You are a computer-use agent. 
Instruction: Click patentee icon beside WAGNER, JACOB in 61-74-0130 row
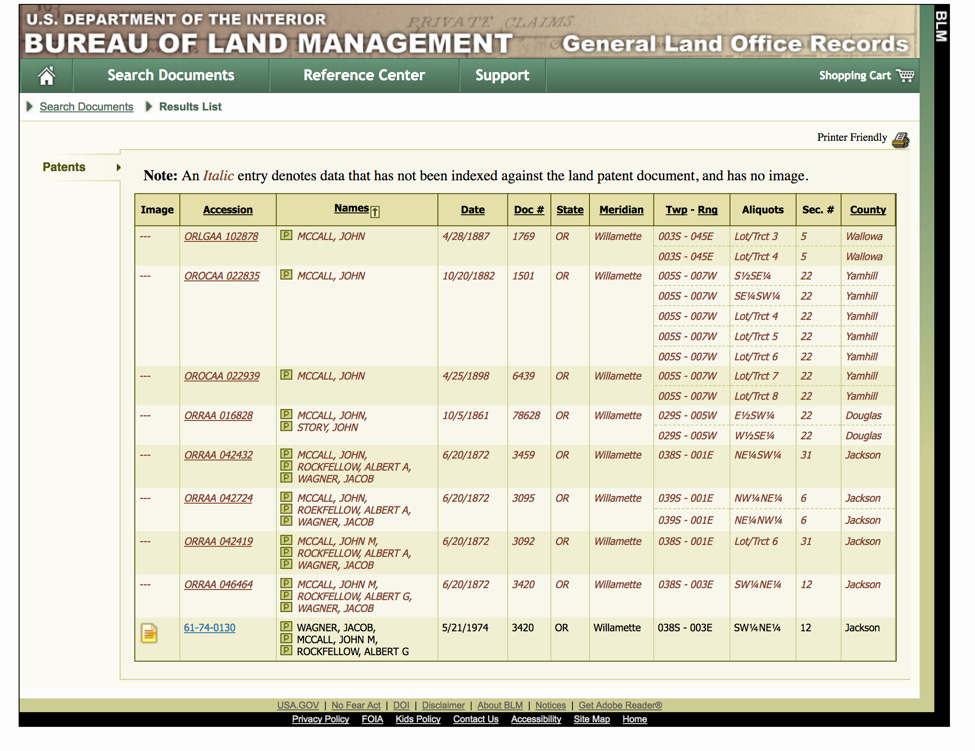286,627
